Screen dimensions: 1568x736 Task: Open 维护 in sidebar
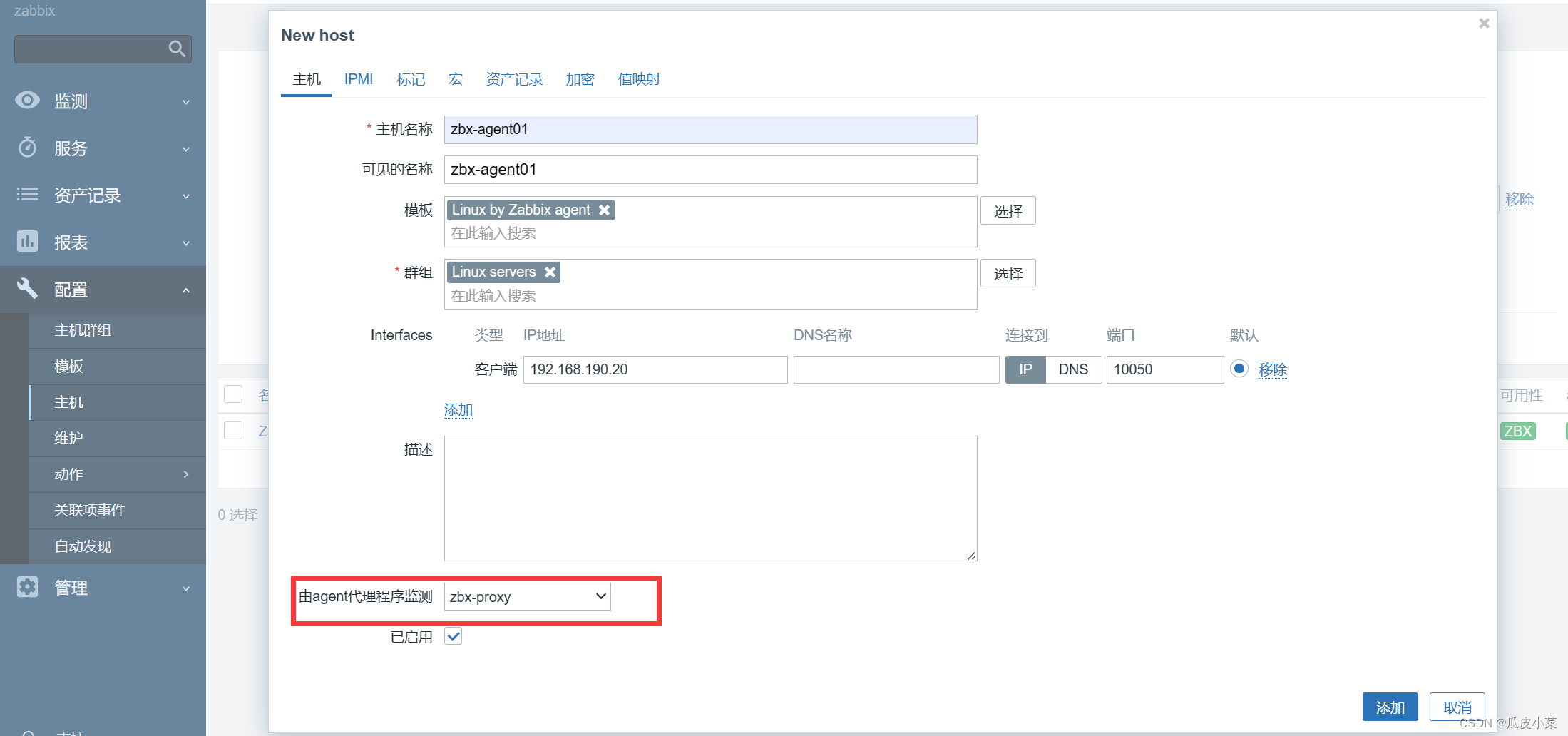click(x=117, y=438)
